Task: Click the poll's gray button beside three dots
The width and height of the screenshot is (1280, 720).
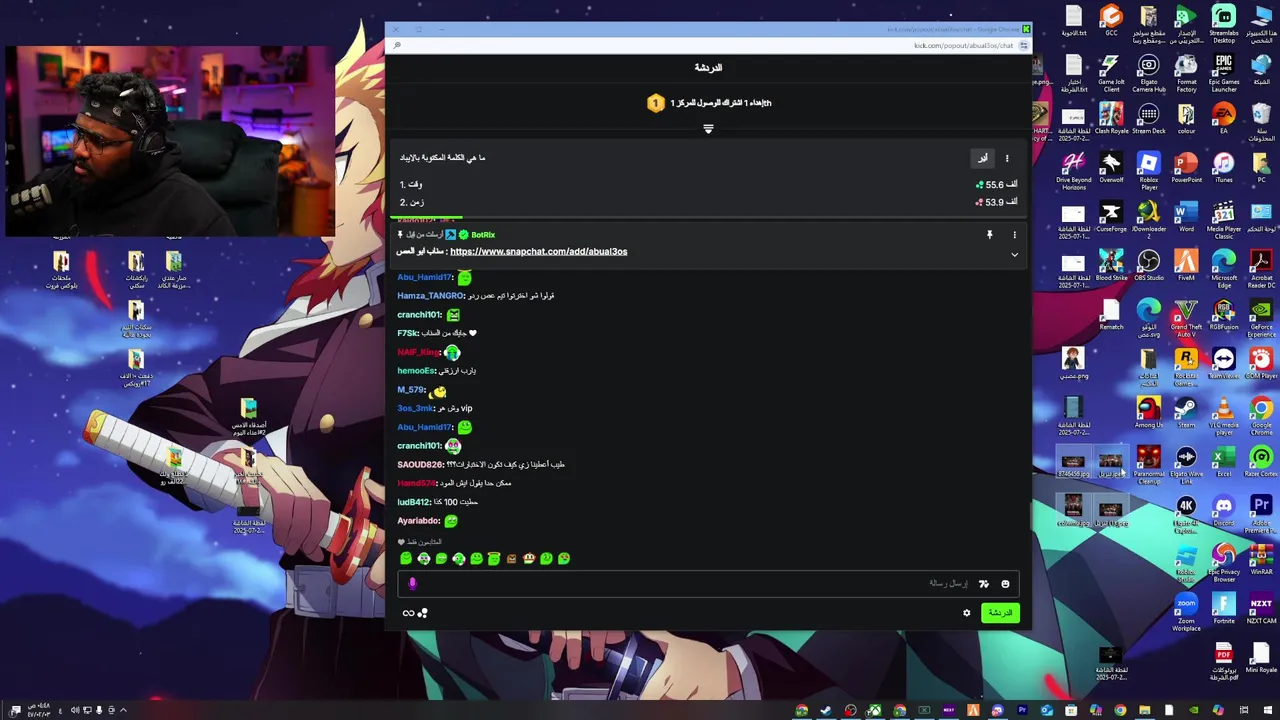Action: tap(982, 158)
